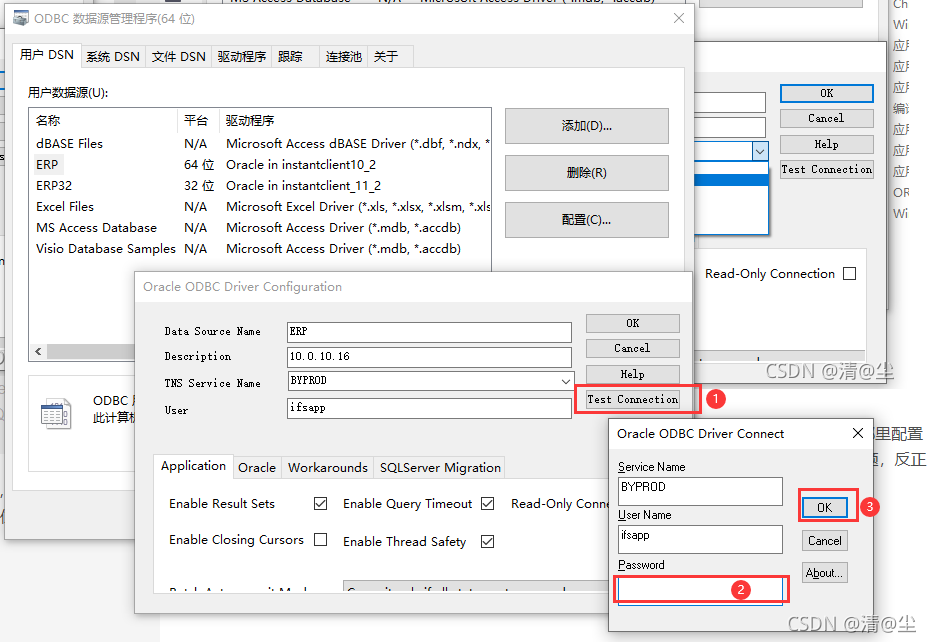931x642 pixels.
Task: Click Cancel in Oracle ODBC Driver Configuration
Action: 632,349
